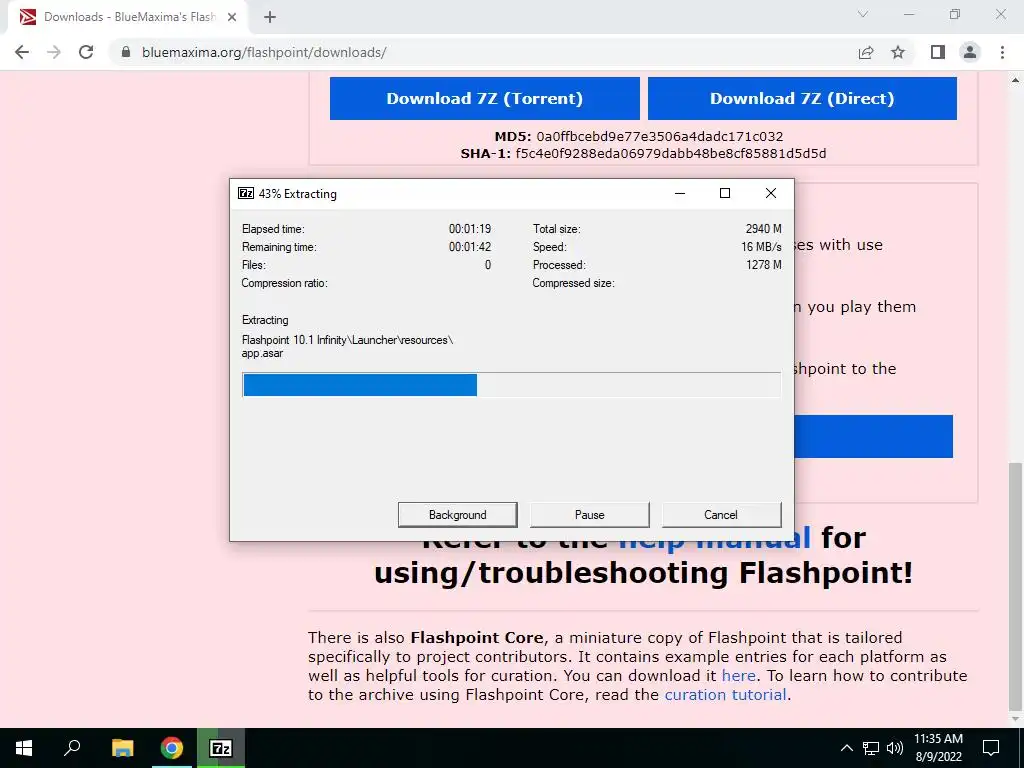Open the curation tutorial link

(726, 694)
